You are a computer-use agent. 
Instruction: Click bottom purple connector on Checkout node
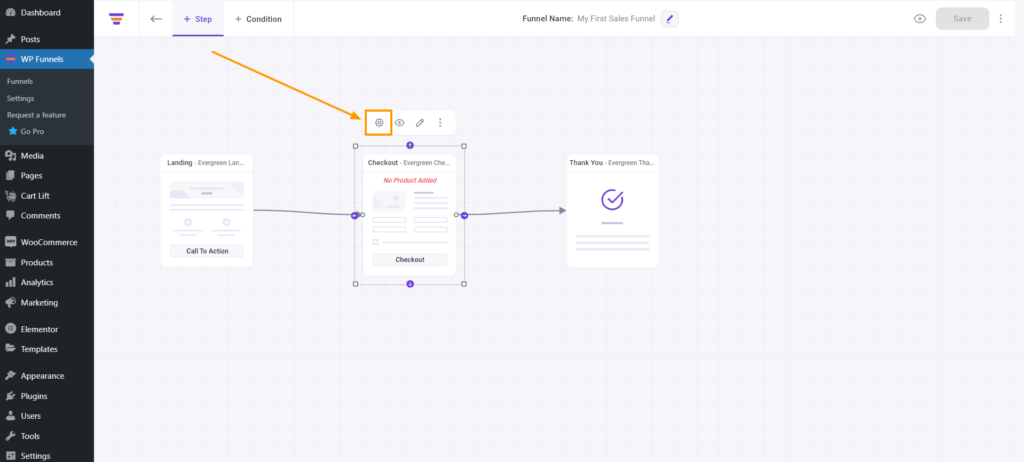click(410, 284)
